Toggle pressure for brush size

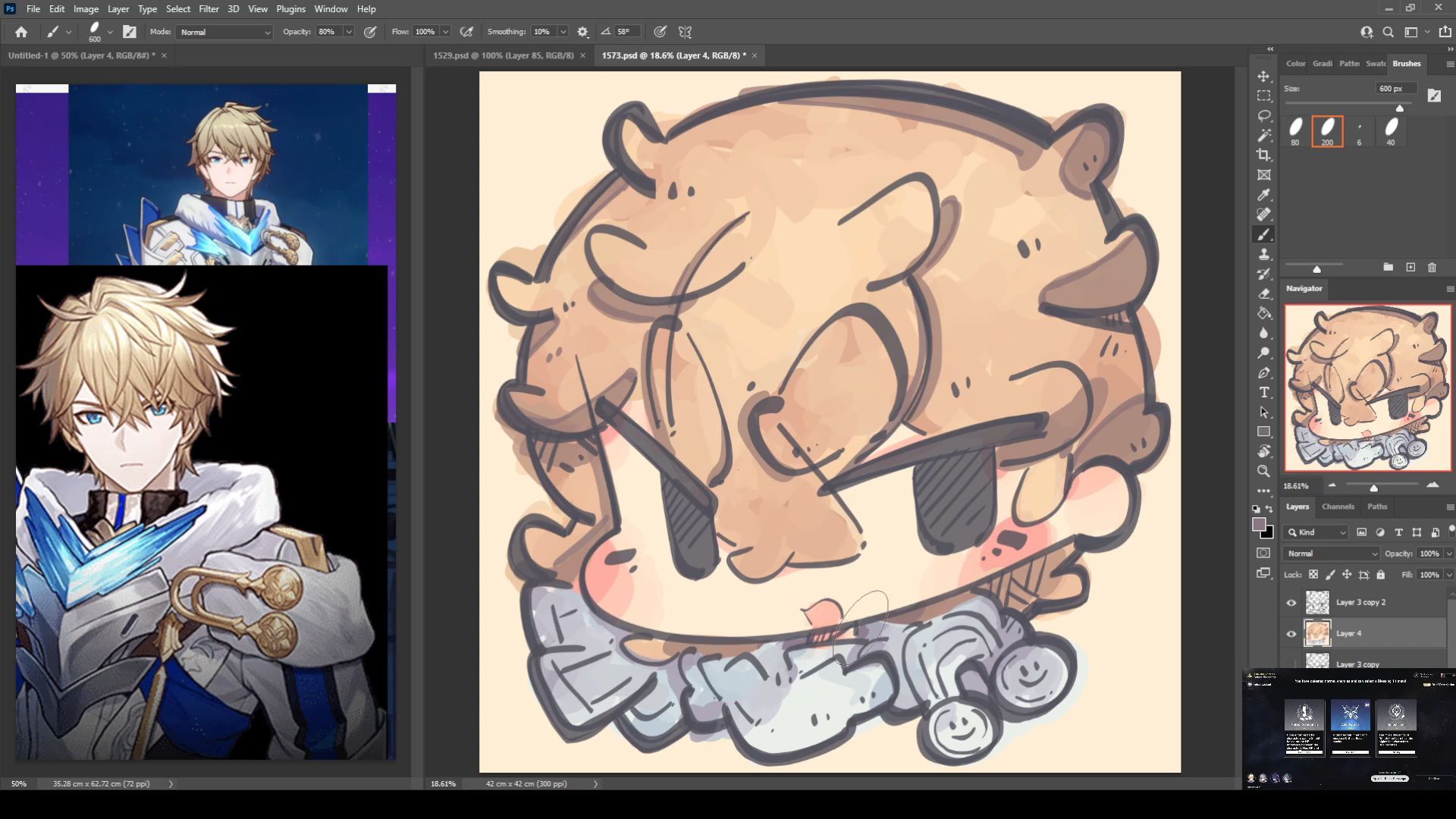pyautogui.click(x=661, y=32)
